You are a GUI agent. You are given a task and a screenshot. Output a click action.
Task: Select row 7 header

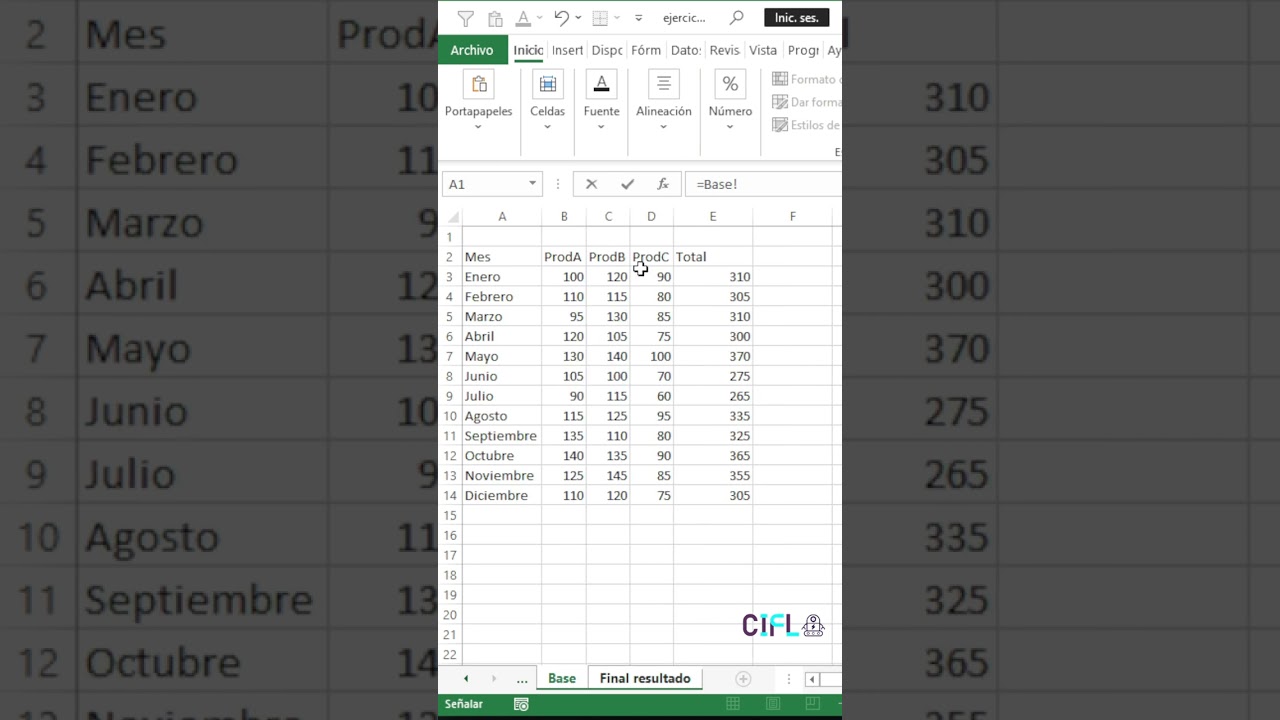click(x=450, y=356)
